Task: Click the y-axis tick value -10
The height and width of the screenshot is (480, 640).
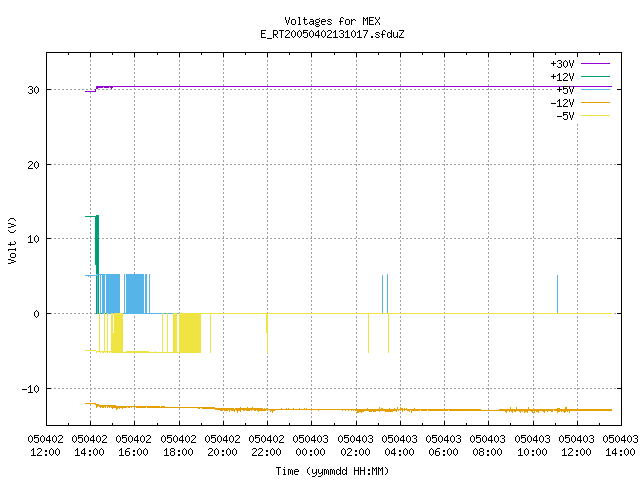Action: click(31, 389)
